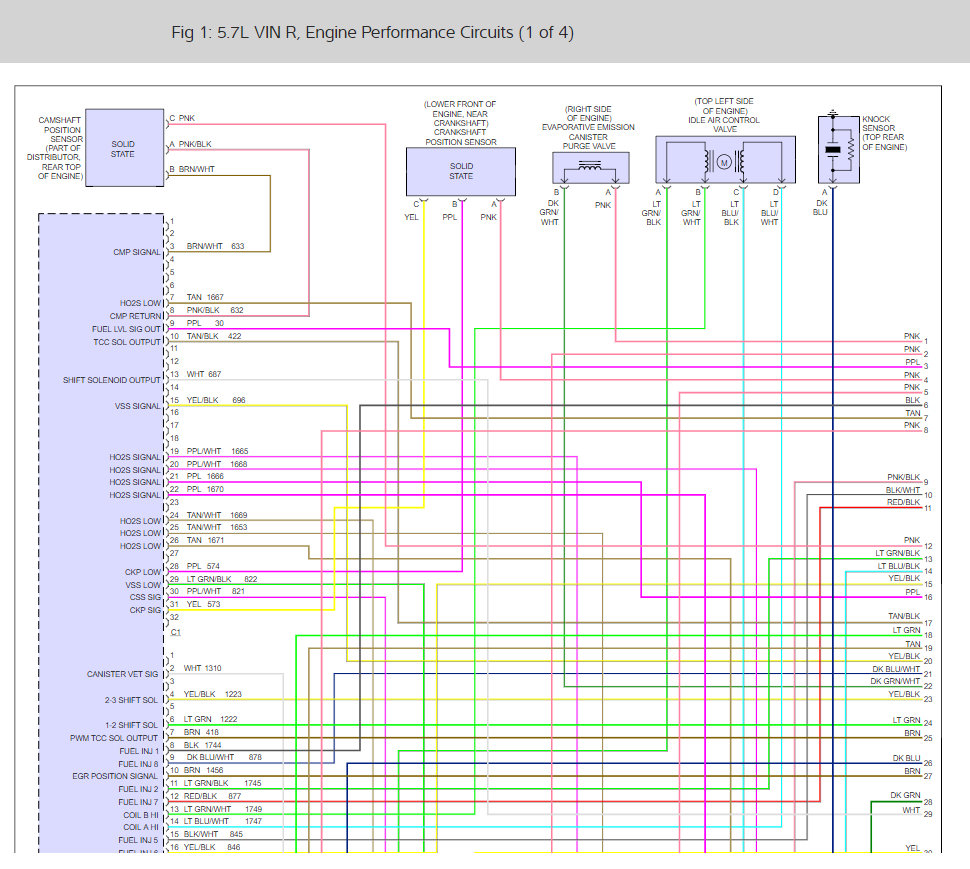Click wire label 'BRN/WHT 633'
Image resolution: width=970 pixels, height=869 pixels.
click(x=215, y=246)
